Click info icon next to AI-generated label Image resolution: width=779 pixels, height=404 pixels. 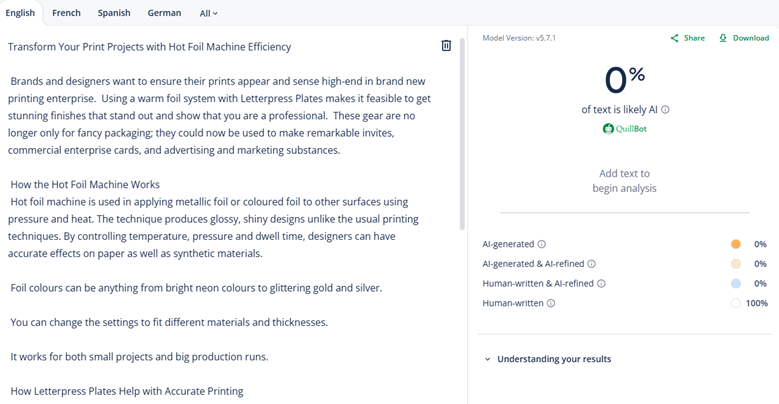tap(542, 244)
